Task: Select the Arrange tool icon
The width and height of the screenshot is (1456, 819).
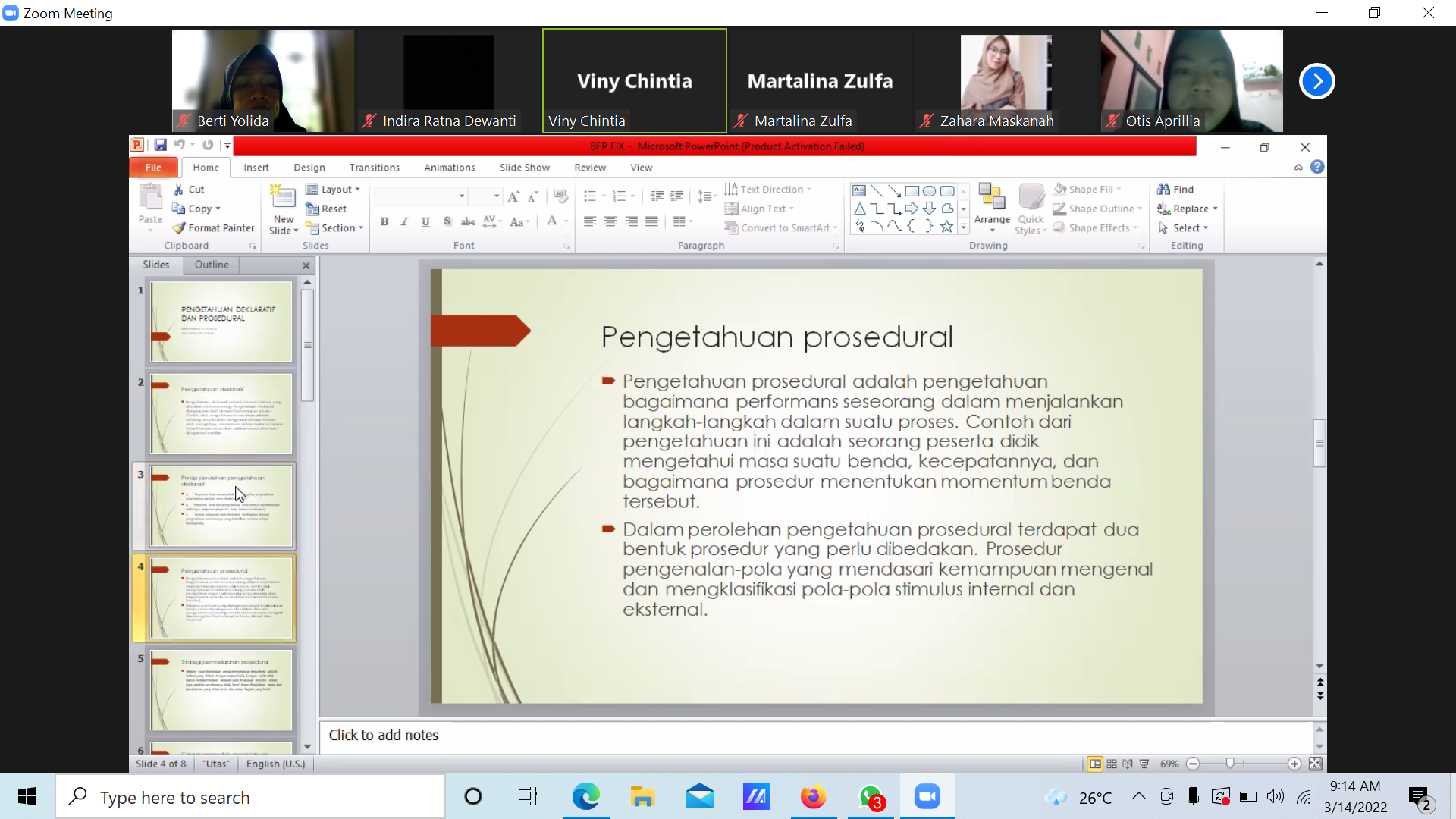Action: [991, 197]
